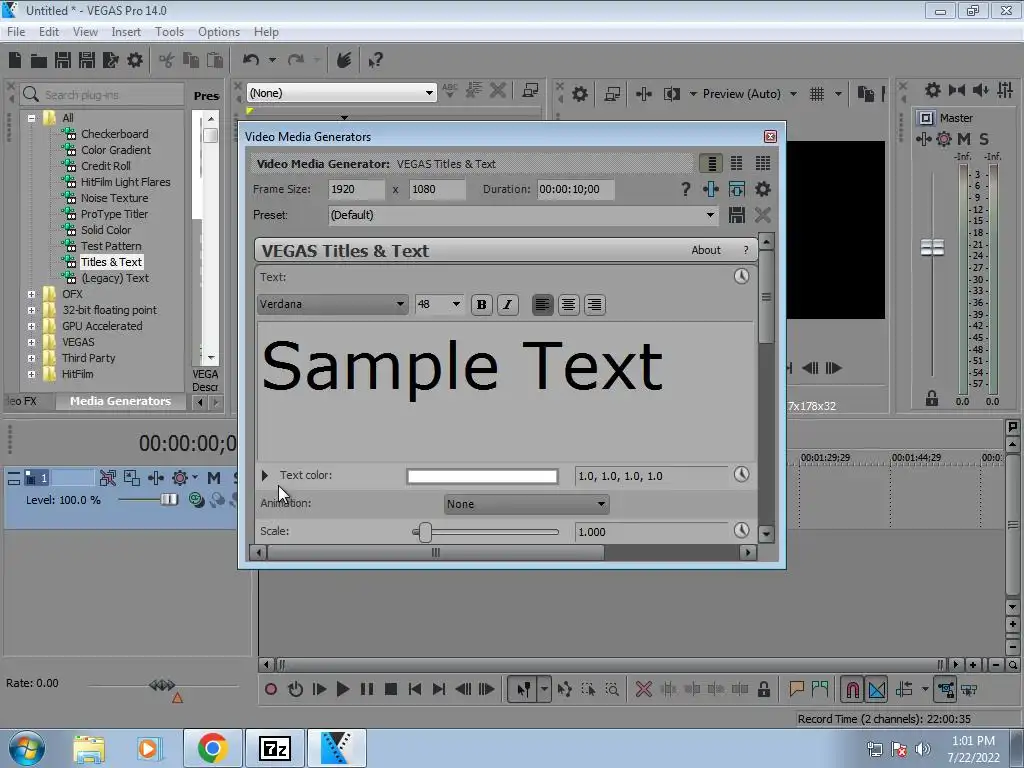Toggle automatic crossfades icon
Viewport: 1024px width, 768px height.
pyautogui.click(x=876, y=690)
